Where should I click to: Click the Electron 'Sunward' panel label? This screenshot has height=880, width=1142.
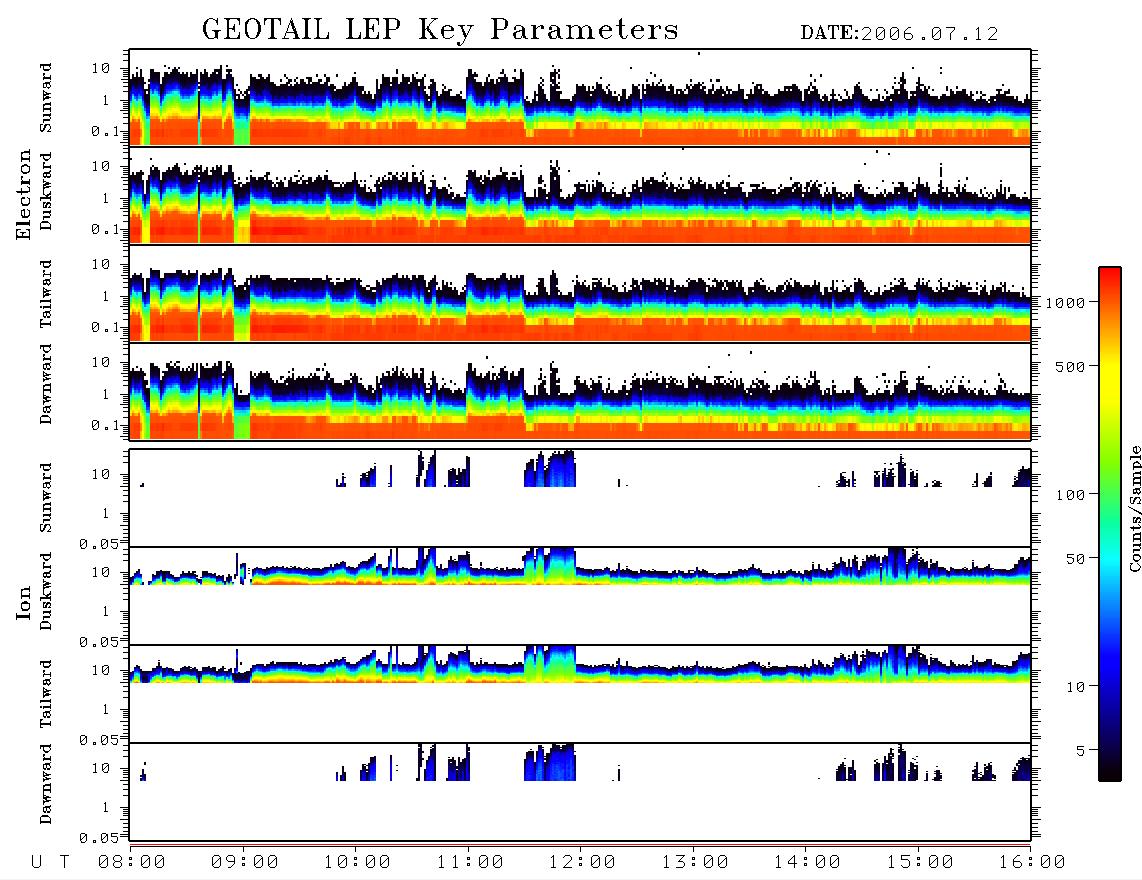pos(46,98)
